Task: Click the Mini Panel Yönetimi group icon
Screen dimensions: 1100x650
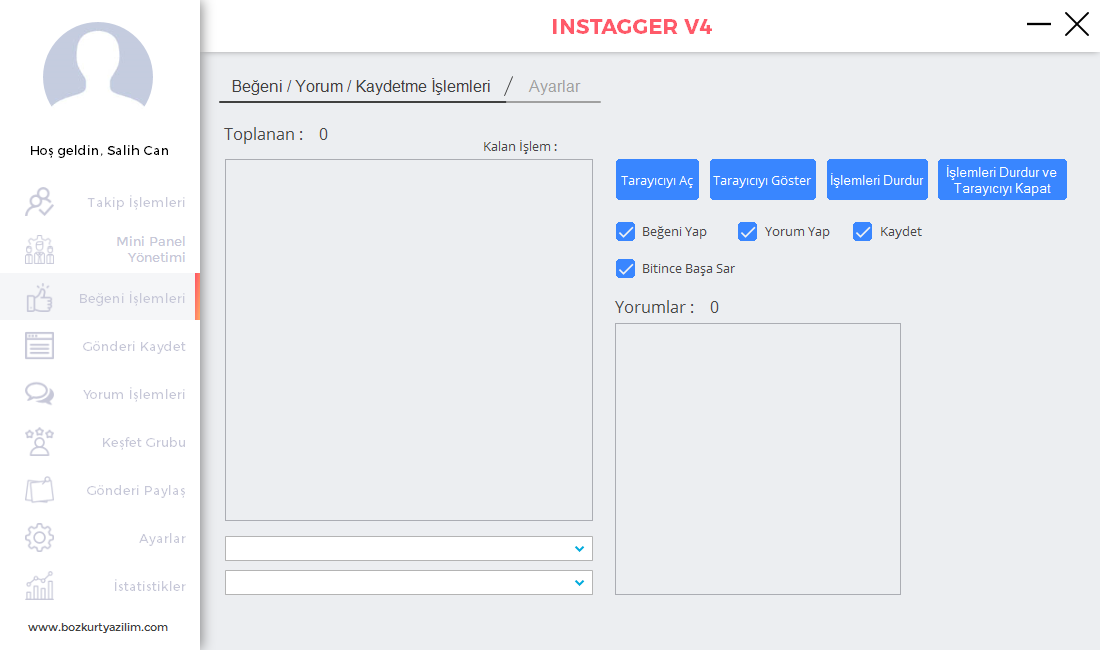Action: tap(39, 250)
